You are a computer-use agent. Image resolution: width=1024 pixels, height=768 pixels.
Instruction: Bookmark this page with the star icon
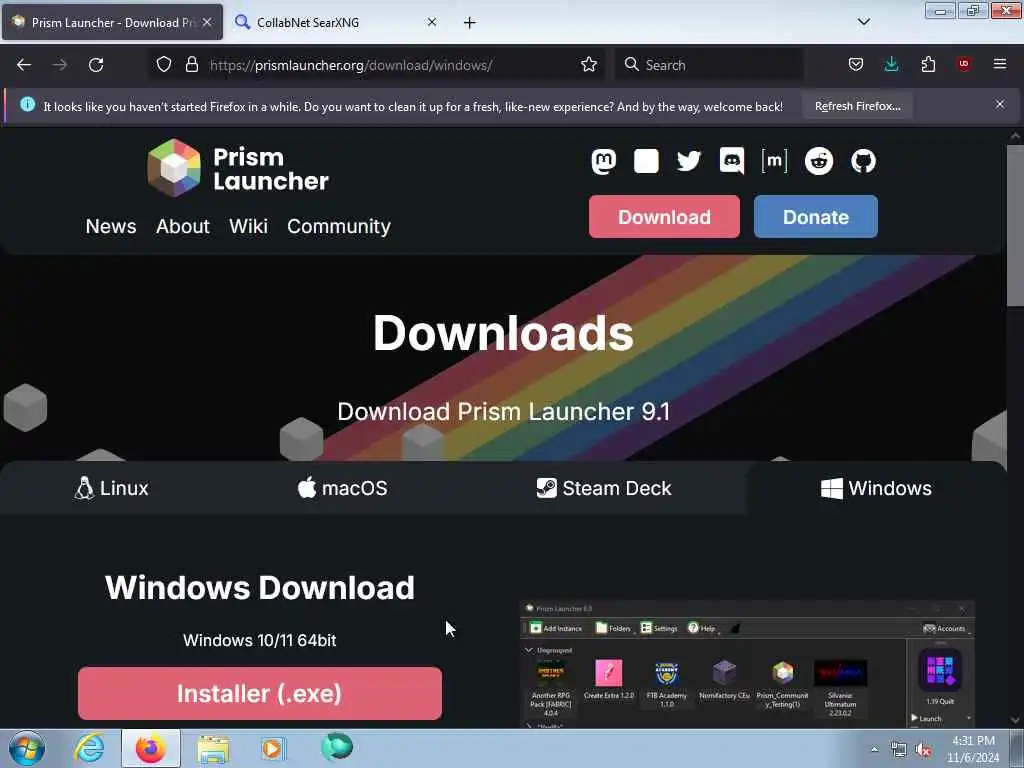(x=589, y=65)
